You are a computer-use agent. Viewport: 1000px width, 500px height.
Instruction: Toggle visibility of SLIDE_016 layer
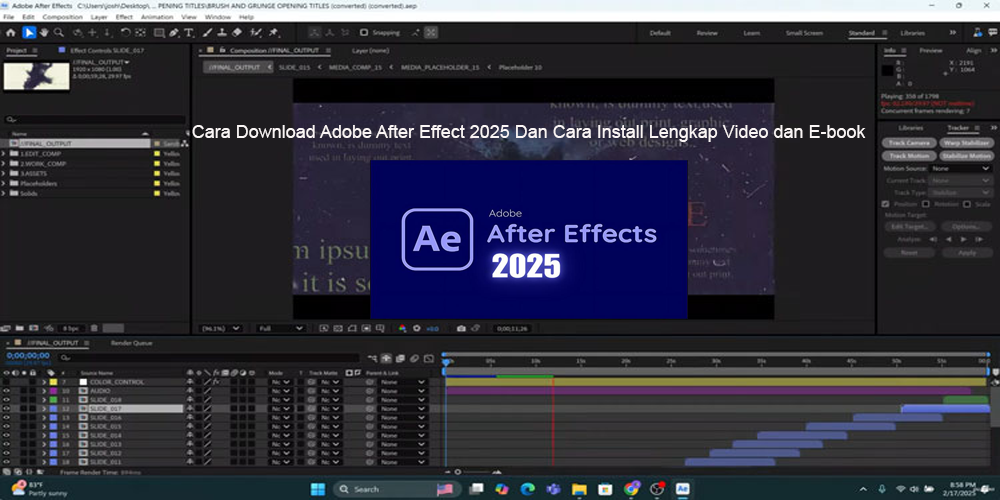pos(6,418)
